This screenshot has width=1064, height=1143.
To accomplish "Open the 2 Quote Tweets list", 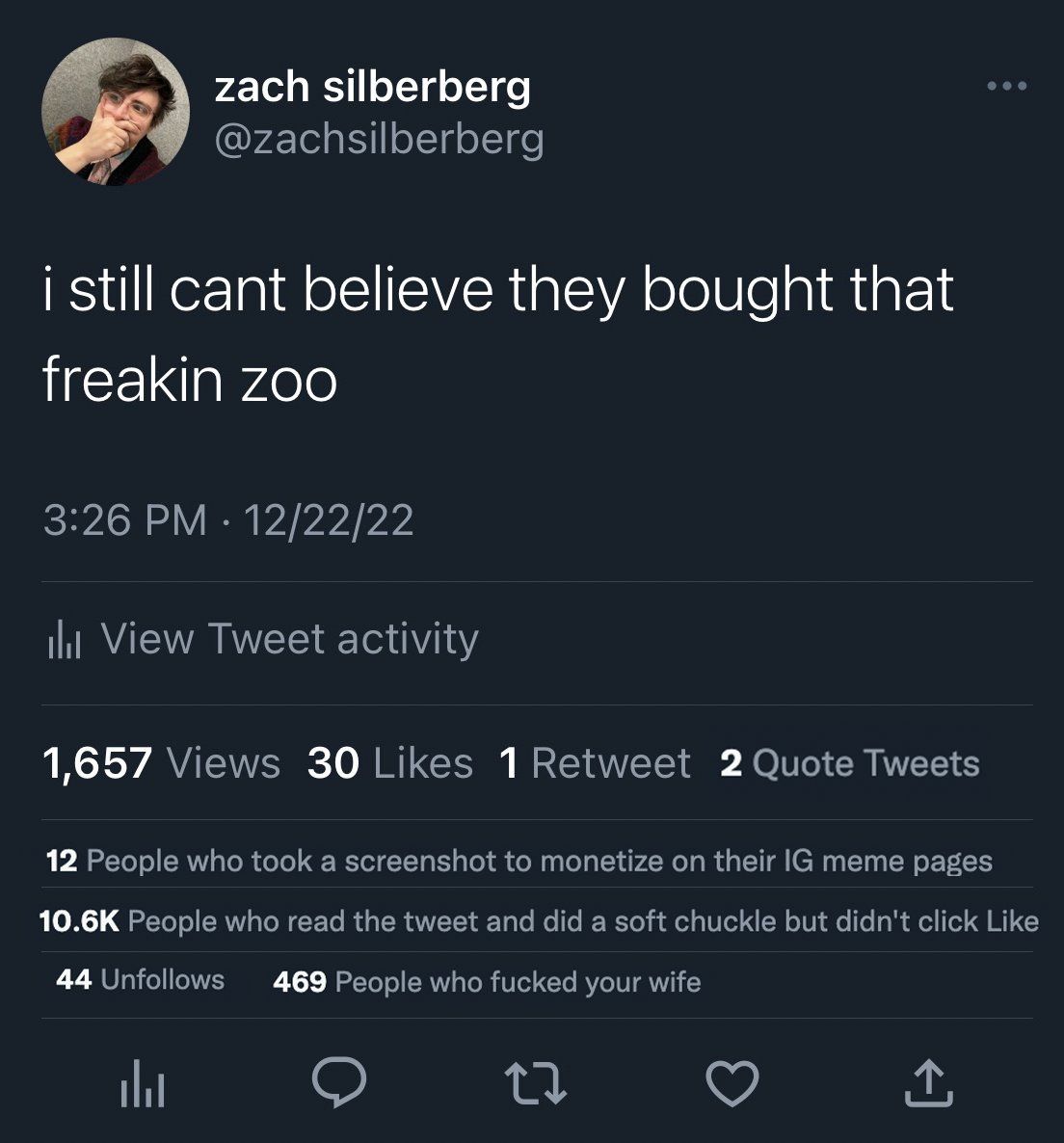I will coord(850,763).
